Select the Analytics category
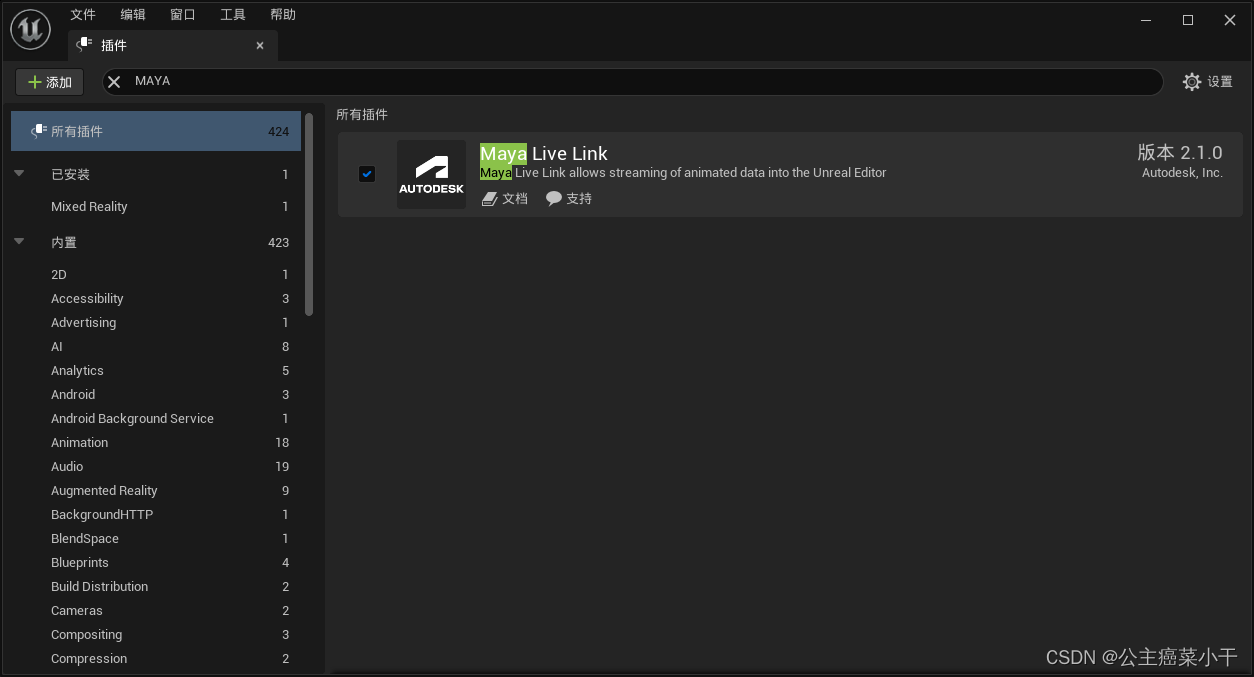The image size is (1254, 677). pos(156,371)
